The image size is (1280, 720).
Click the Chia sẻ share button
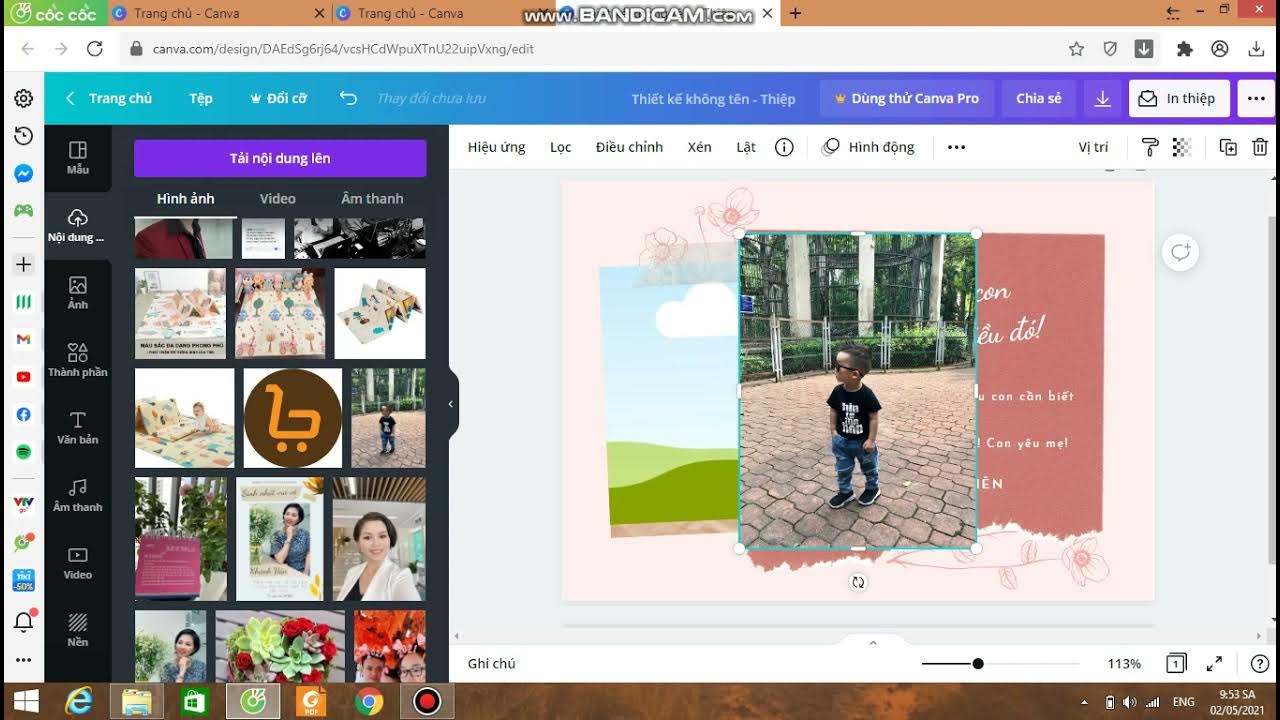point(1039,98)
